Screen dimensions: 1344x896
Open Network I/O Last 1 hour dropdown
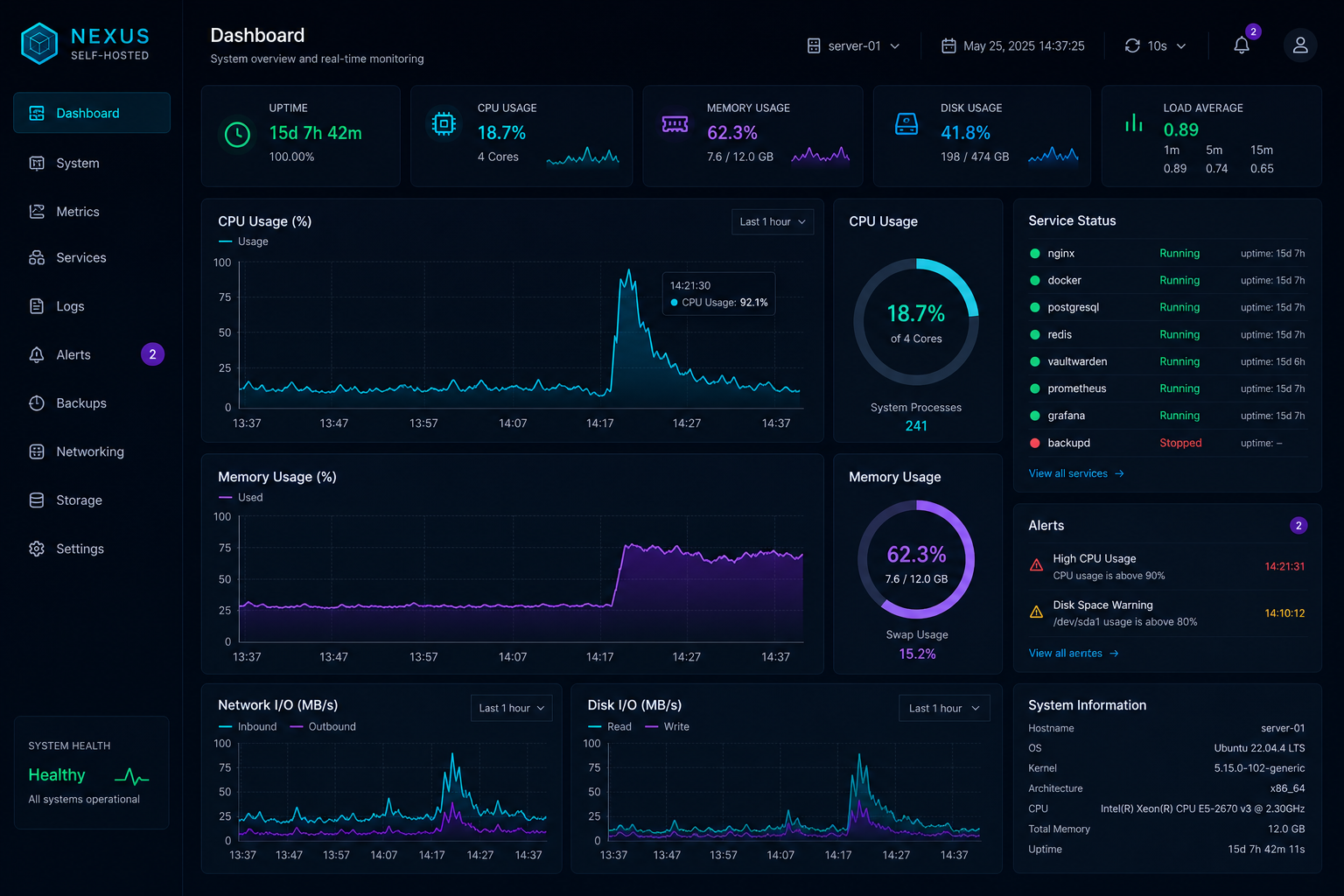[511, 708]
